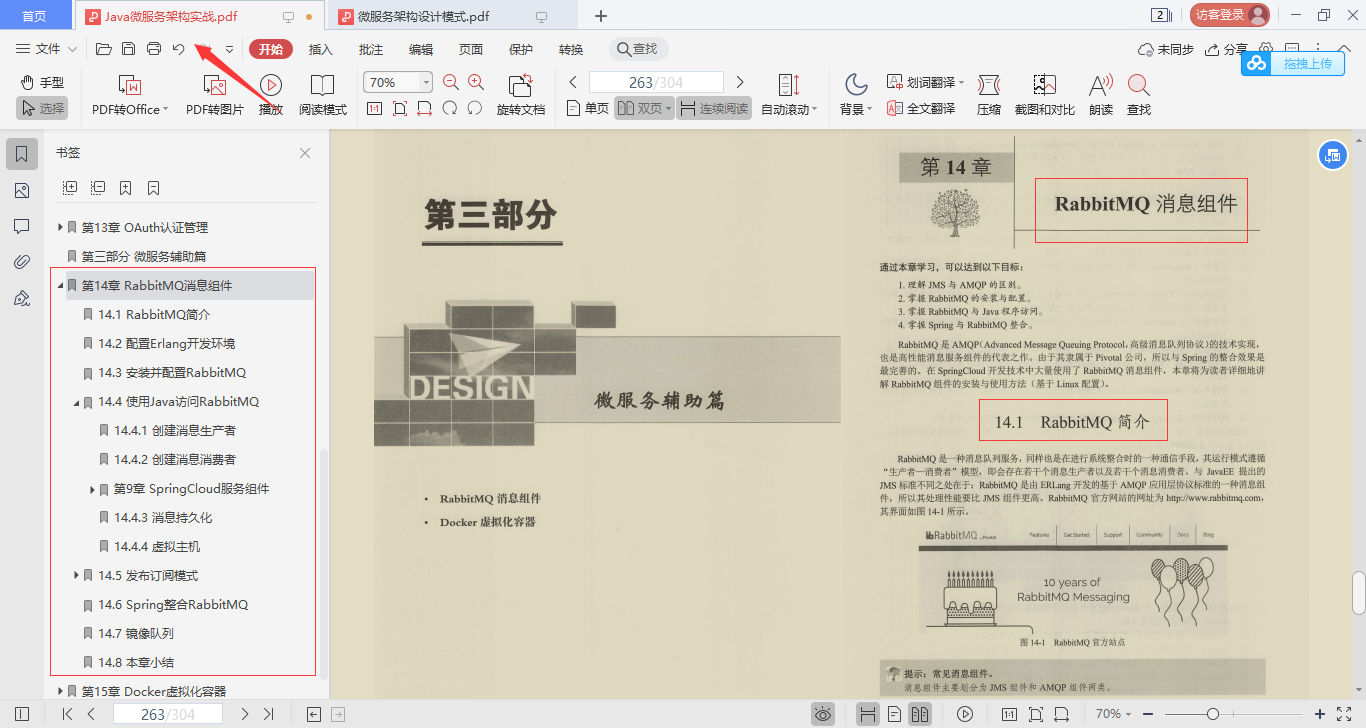Screen dimensions: 1366x728
Task: Click 访客登录 login button
Action: tap(1230, 15)
